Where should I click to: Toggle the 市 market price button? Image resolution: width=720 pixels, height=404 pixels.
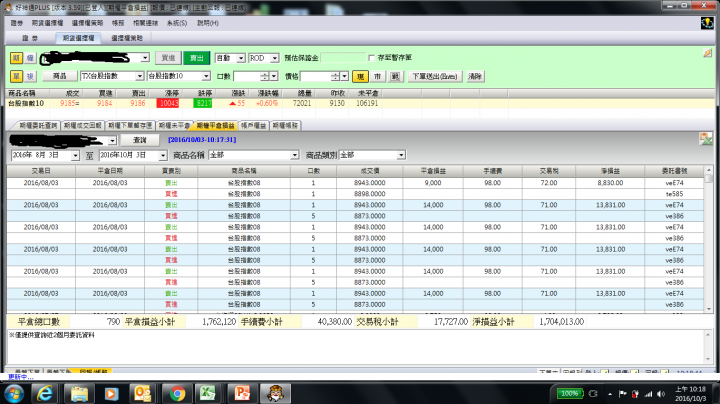coord(377,76)
